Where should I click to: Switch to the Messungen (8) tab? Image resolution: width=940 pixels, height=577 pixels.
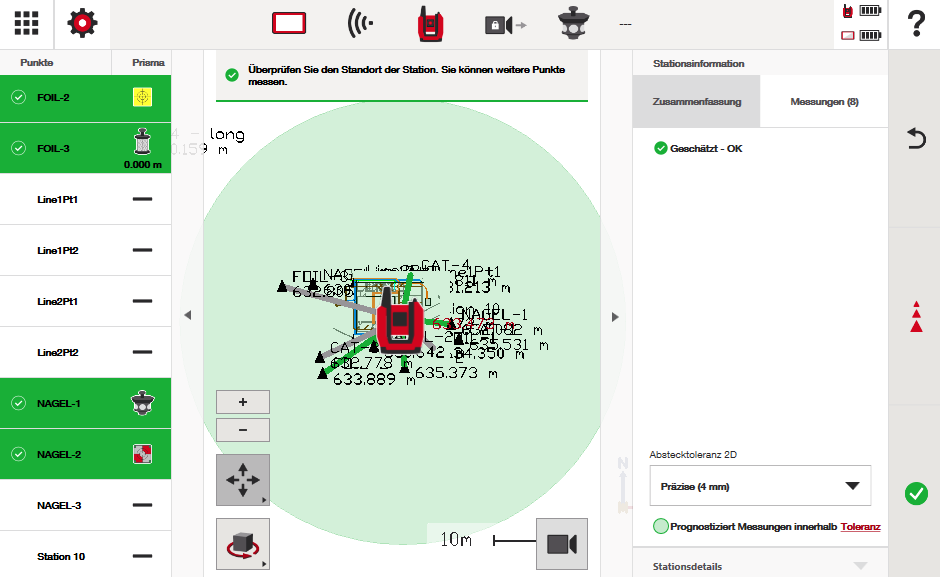click(824, 102)
